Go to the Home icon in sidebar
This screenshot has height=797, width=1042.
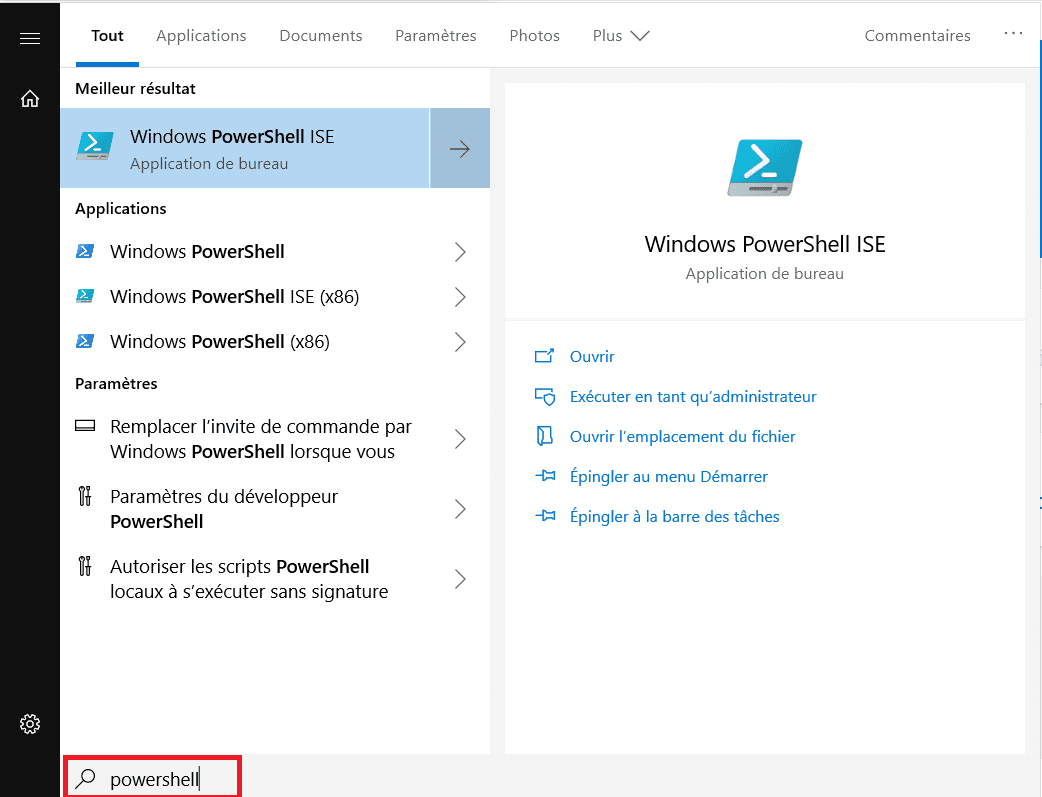(x=30, y=98)
